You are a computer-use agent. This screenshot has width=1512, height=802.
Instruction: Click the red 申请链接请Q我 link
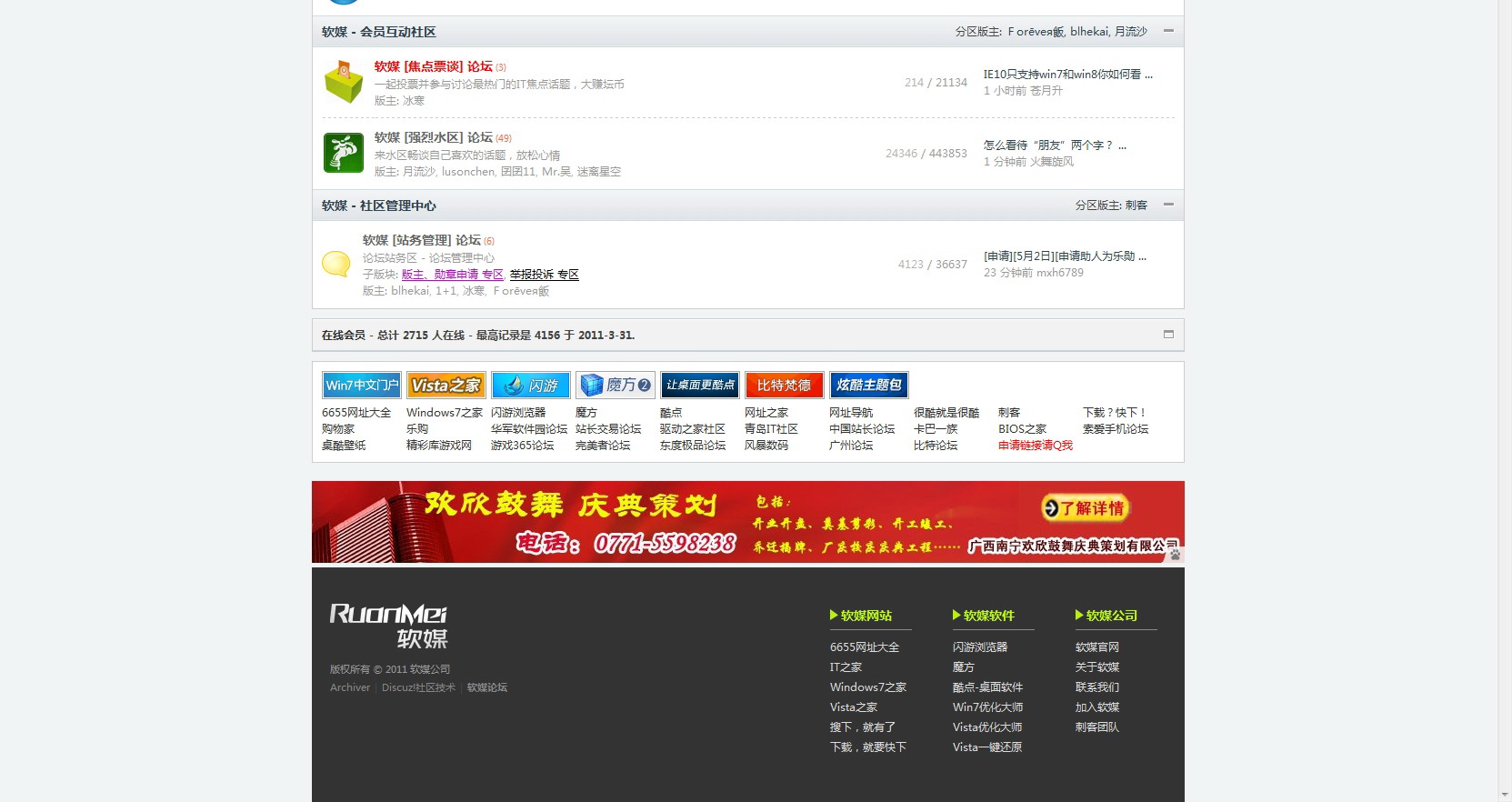click(1036, 446)
